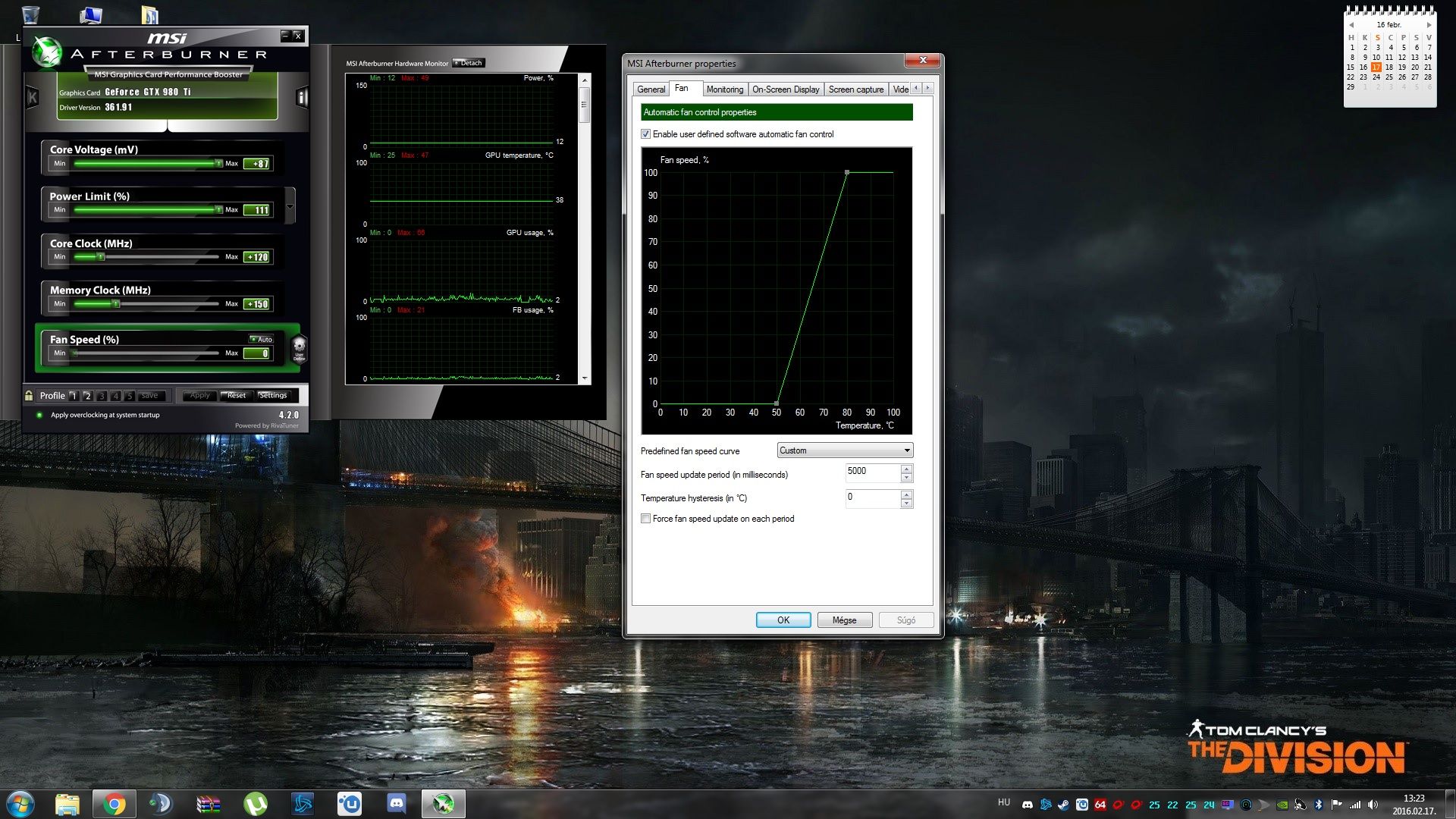Open the volume speaker tray icon

(x=1373, y=805)
